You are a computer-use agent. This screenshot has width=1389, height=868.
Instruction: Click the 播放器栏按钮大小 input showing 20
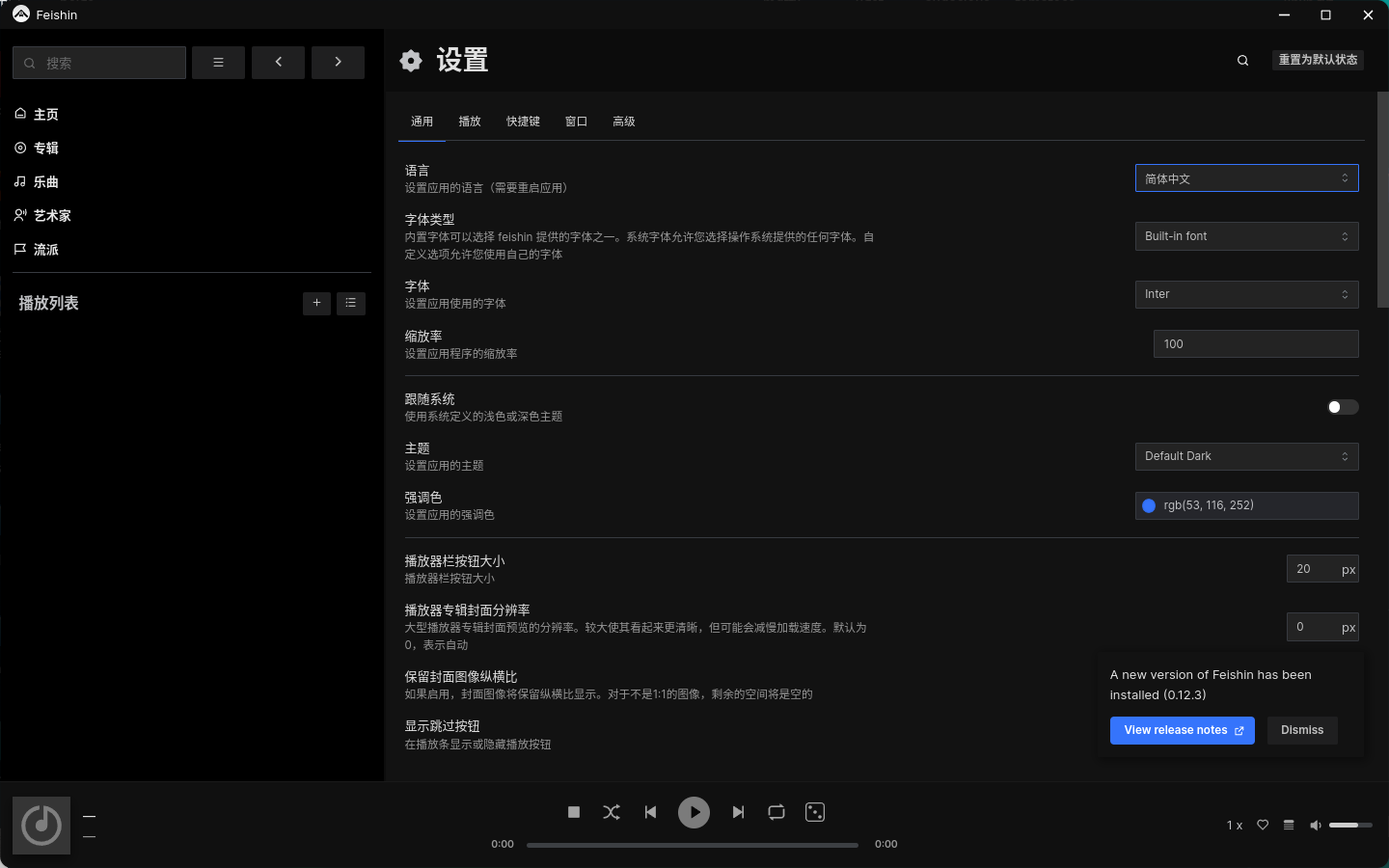point(1322,569)
